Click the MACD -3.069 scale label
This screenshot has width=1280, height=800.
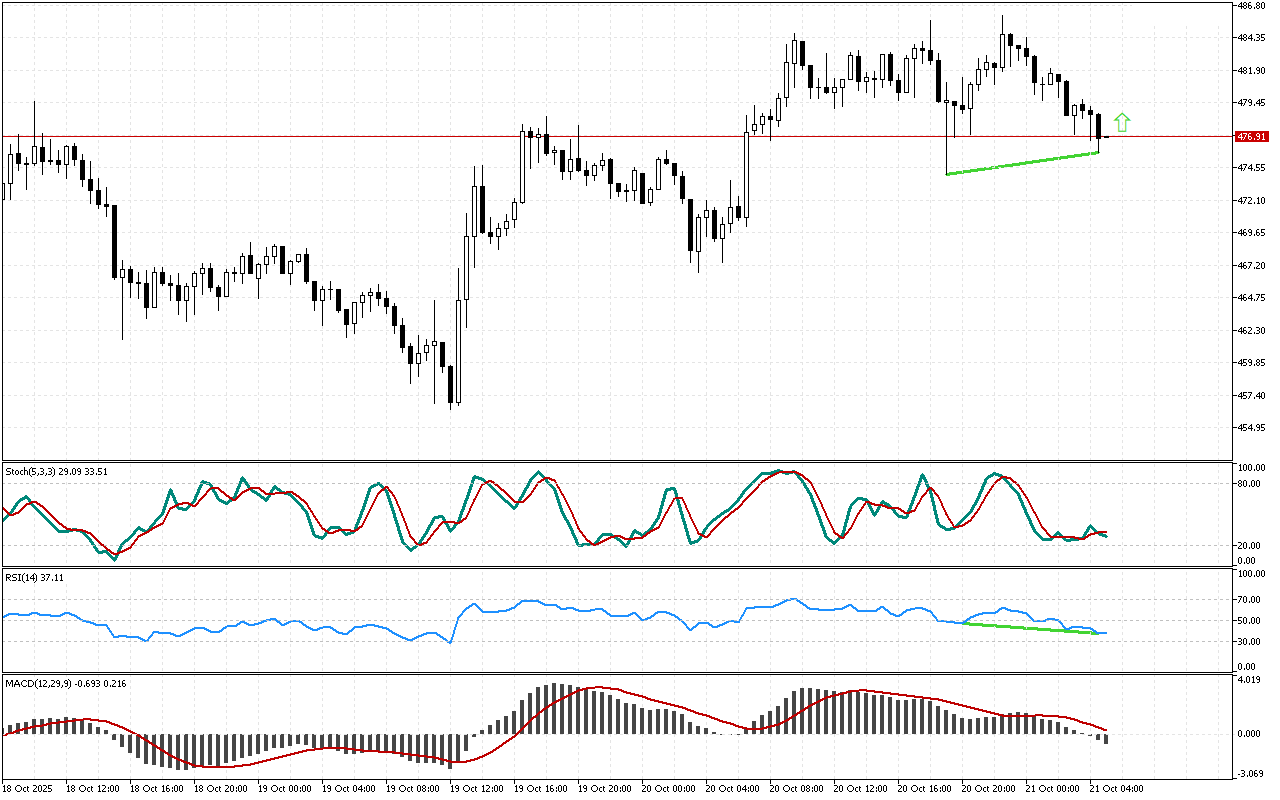click(1247, 774)
